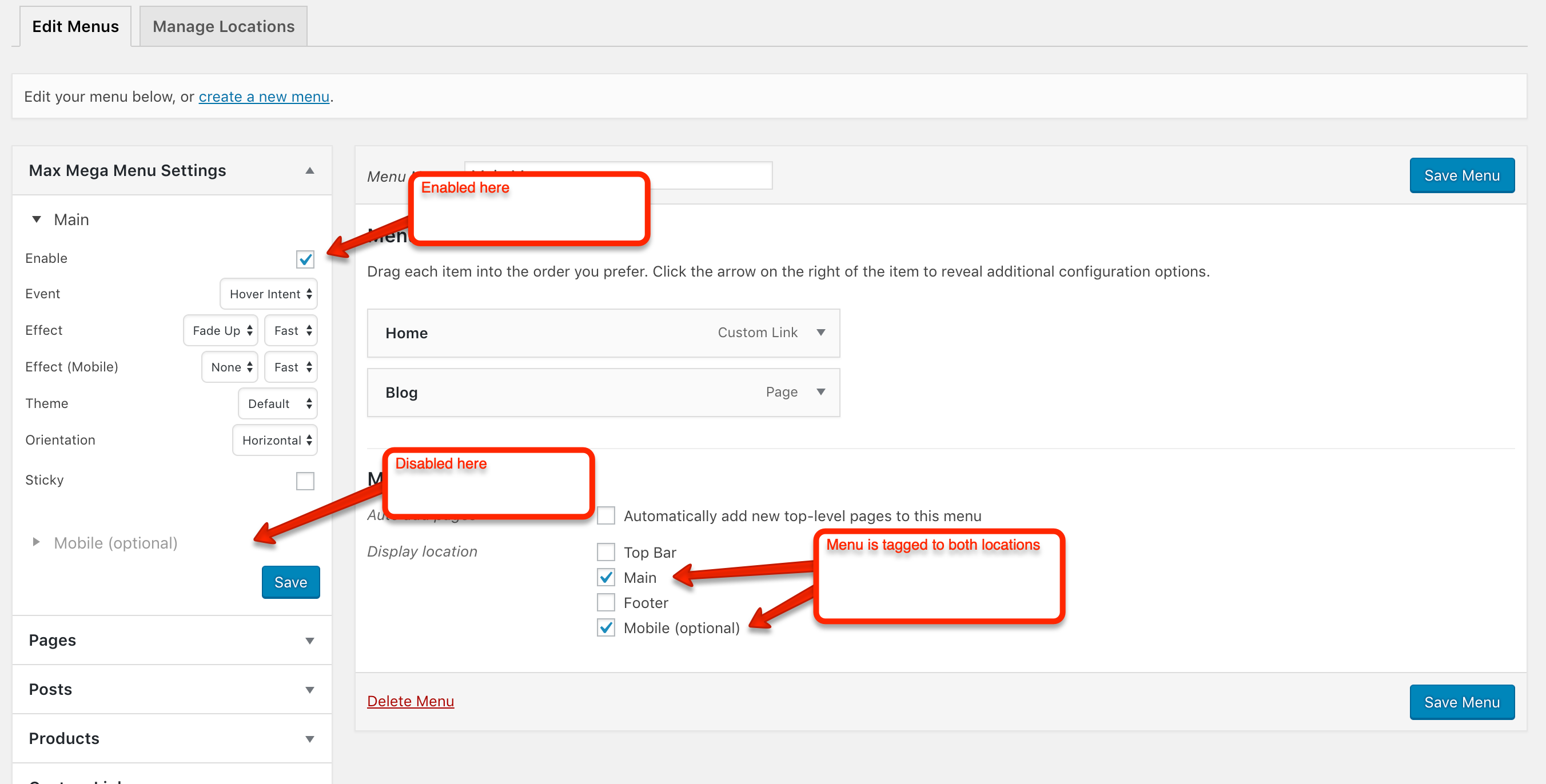Uncheck the Enable checkbox
1546x784 pixels.
305,259
